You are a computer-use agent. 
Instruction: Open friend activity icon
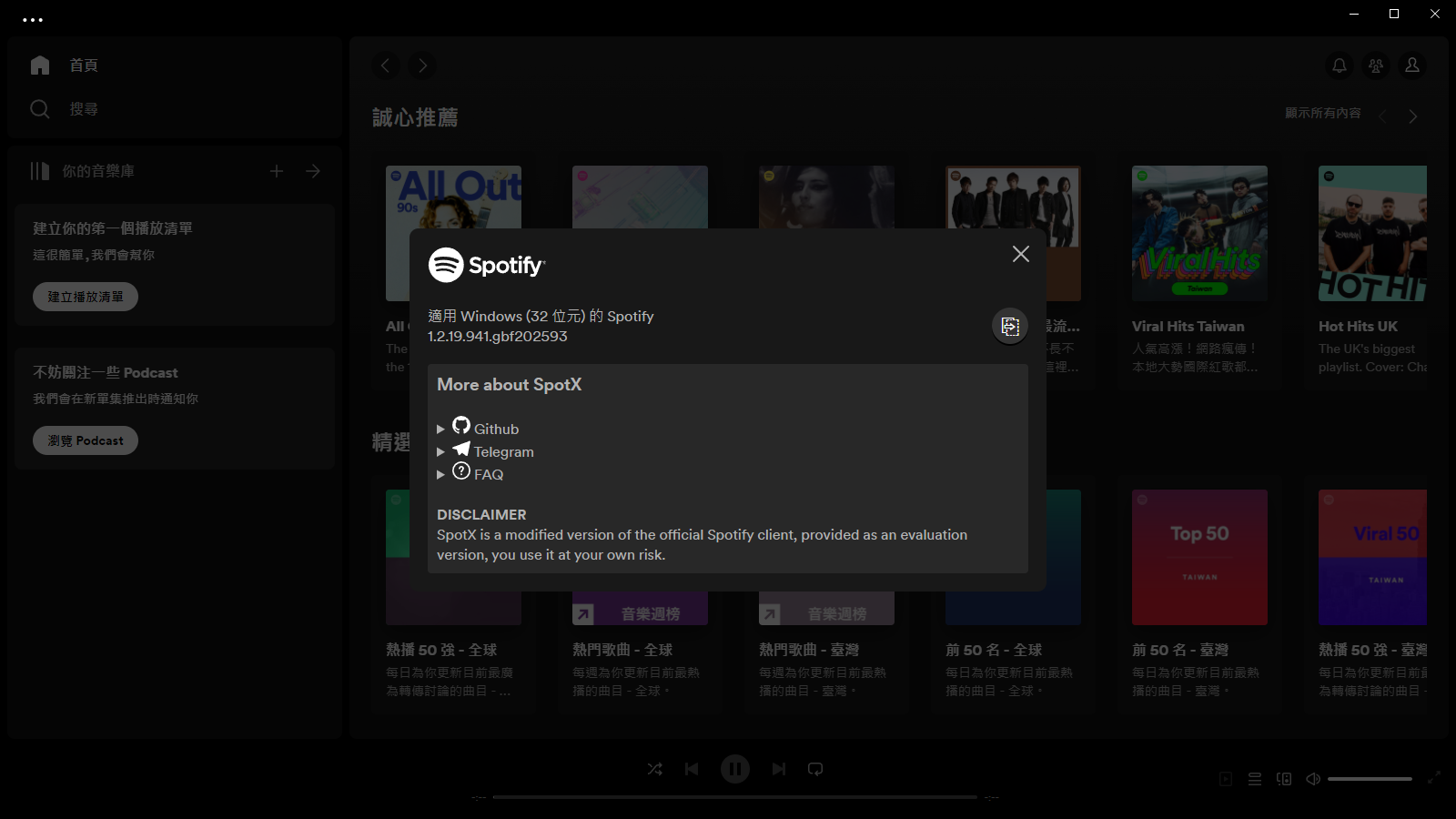[1376, 66]
